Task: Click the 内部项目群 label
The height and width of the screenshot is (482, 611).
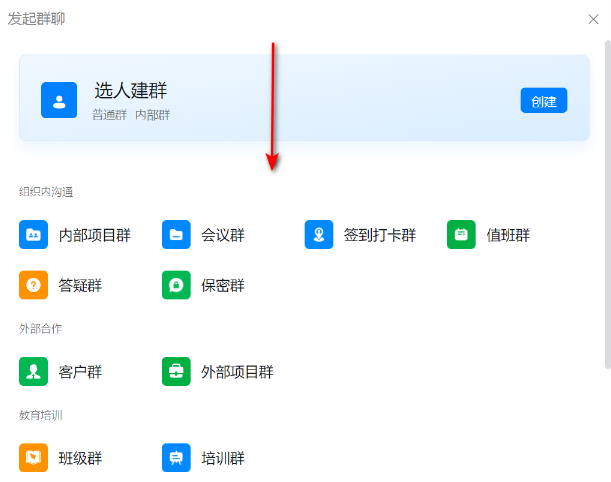Action: [x=95, y=235]
